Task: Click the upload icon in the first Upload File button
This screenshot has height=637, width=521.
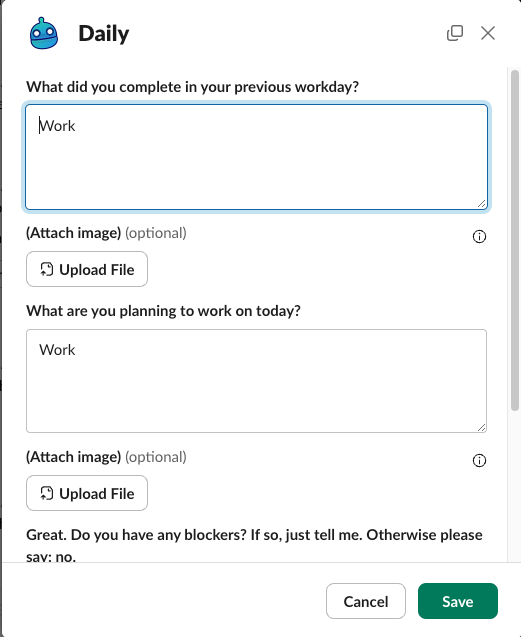Action: pos(47,269)
